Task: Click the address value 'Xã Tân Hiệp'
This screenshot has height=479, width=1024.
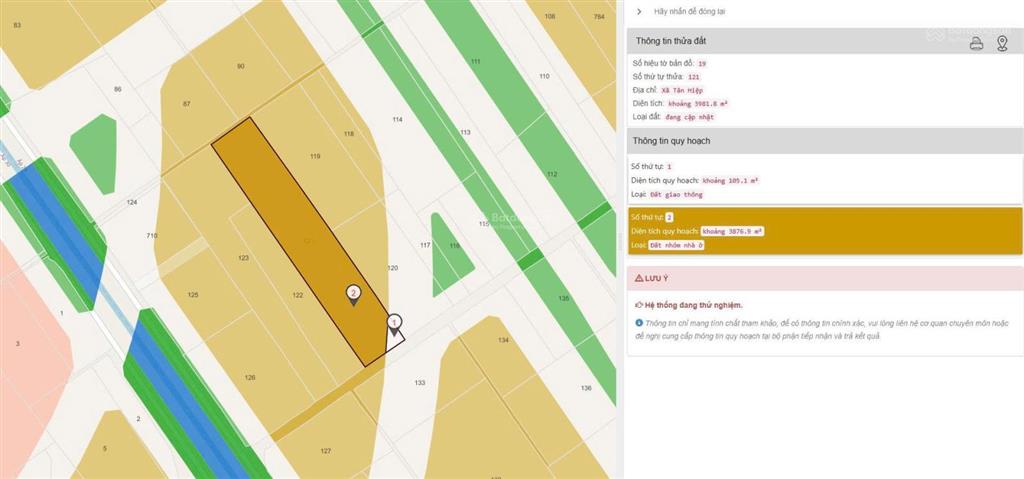Action: pos(682,90)
